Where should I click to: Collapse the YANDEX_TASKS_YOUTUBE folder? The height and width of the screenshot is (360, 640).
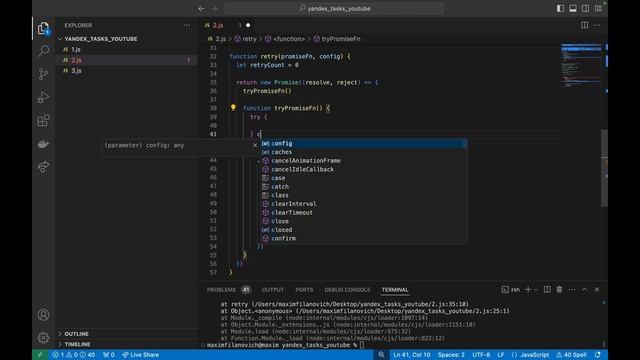coord(100,39)
